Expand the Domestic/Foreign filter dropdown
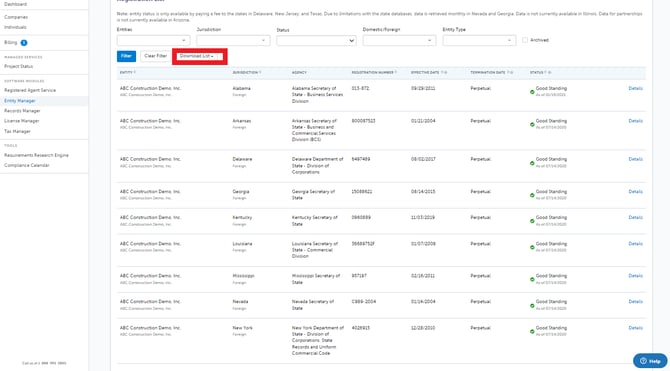670x371 pixels. click(399, 41)
